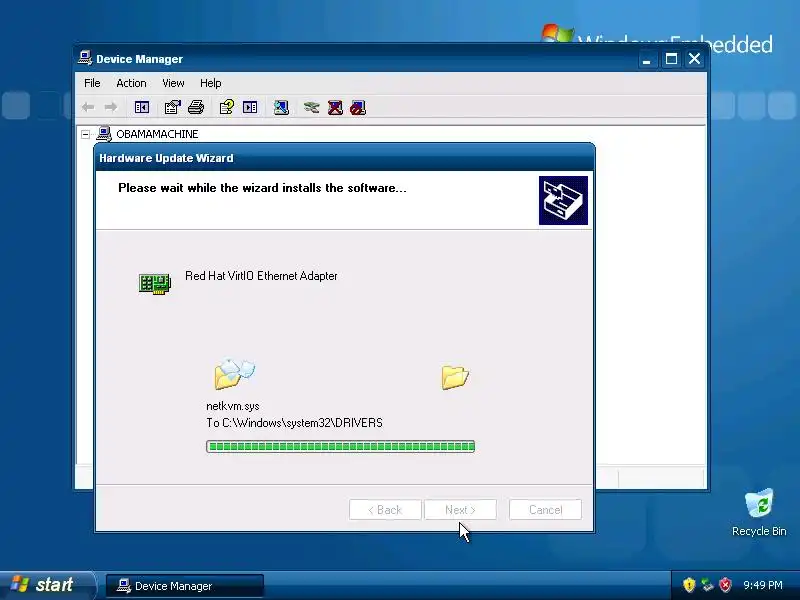Click the Start button
800x600 pixels.
46,585
